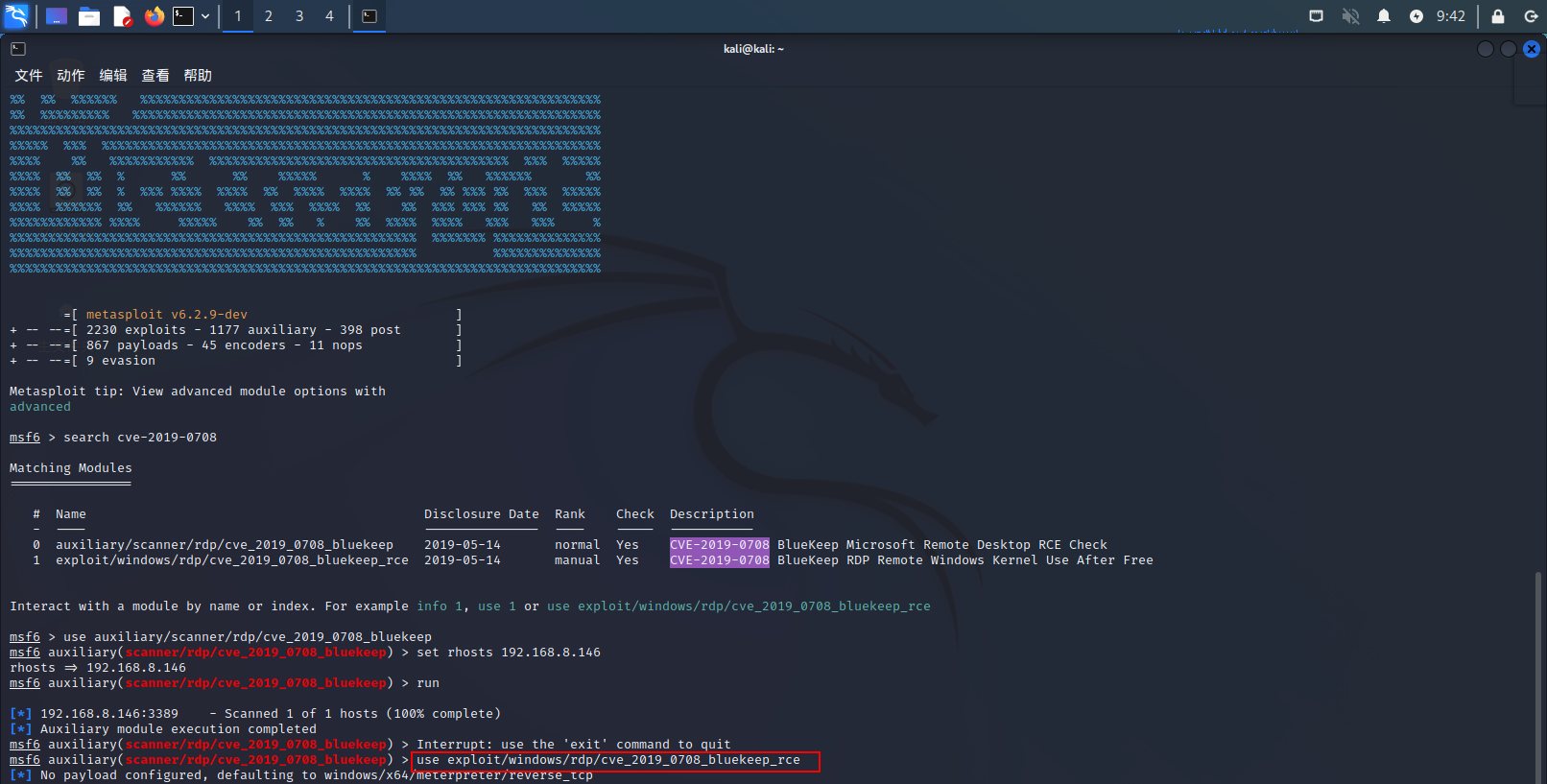
Task: Click the show desktop icon in panel
Action: tap(57, 16)
